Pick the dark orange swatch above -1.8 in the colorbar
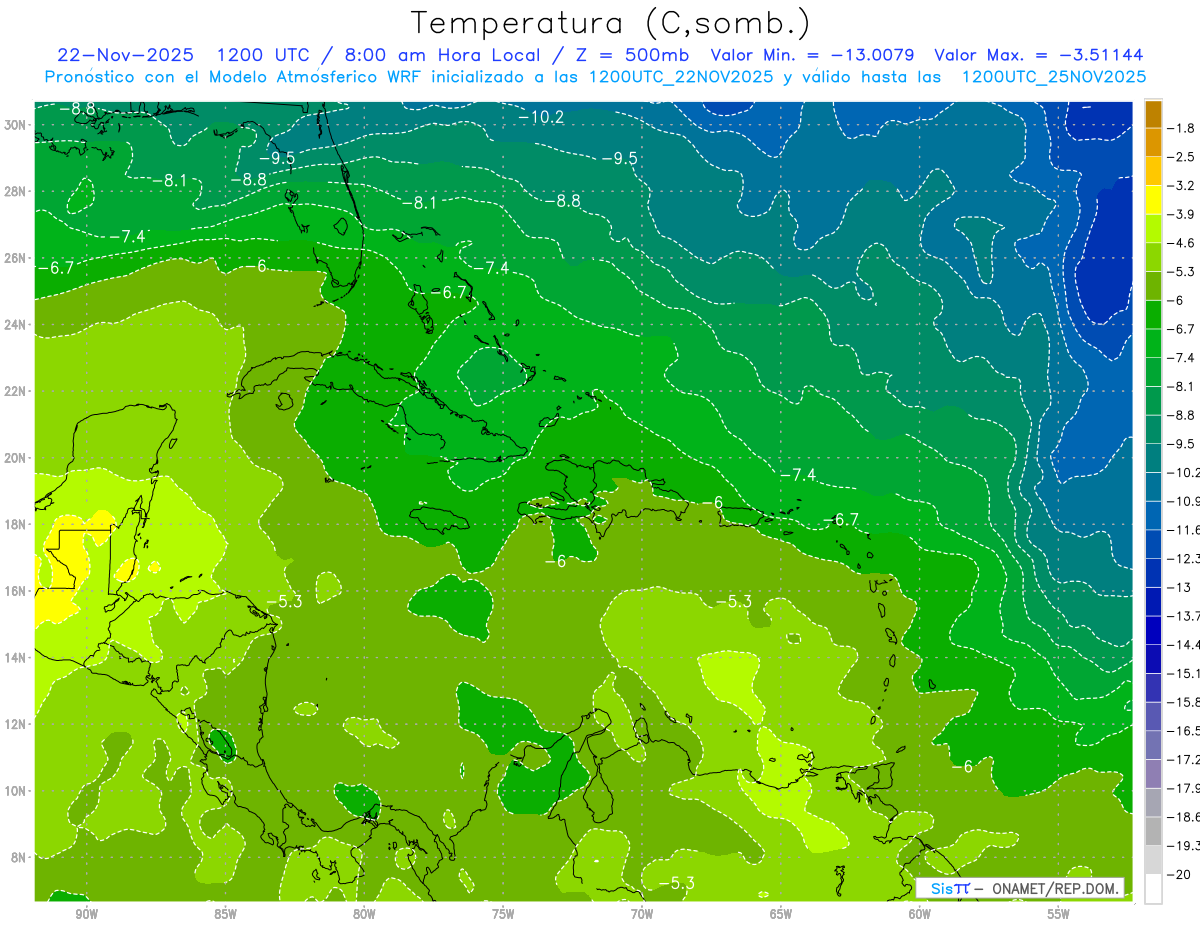1200x927 pixels. 1153,114
